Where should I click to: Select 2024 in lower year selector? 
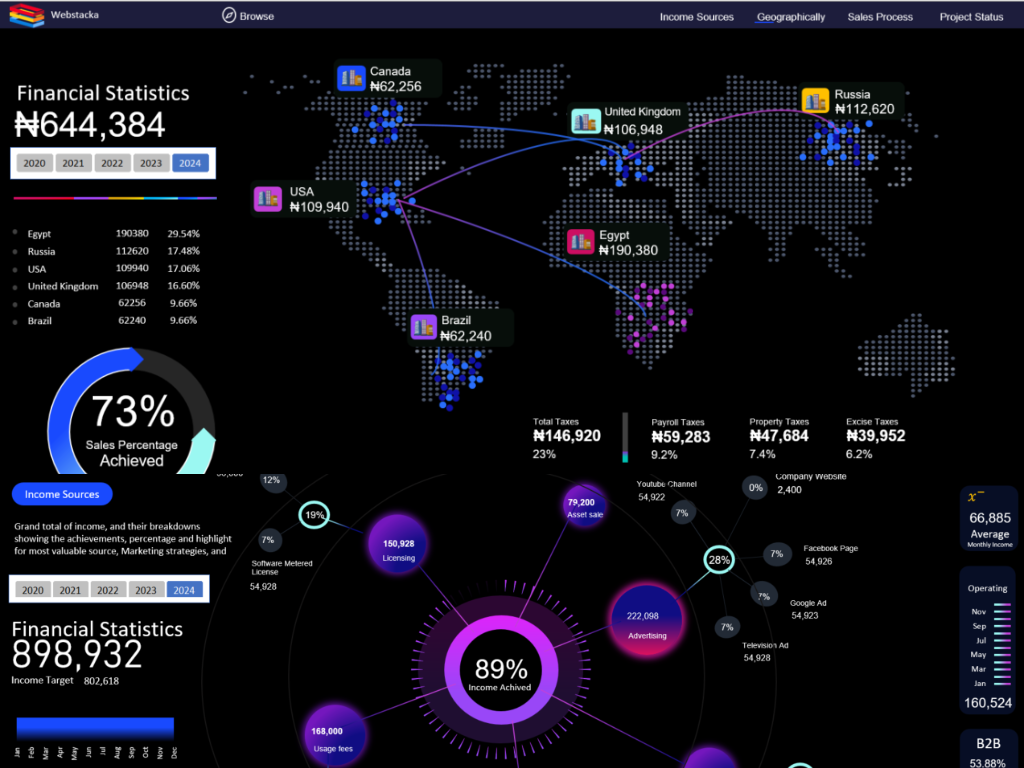point(184,590)
